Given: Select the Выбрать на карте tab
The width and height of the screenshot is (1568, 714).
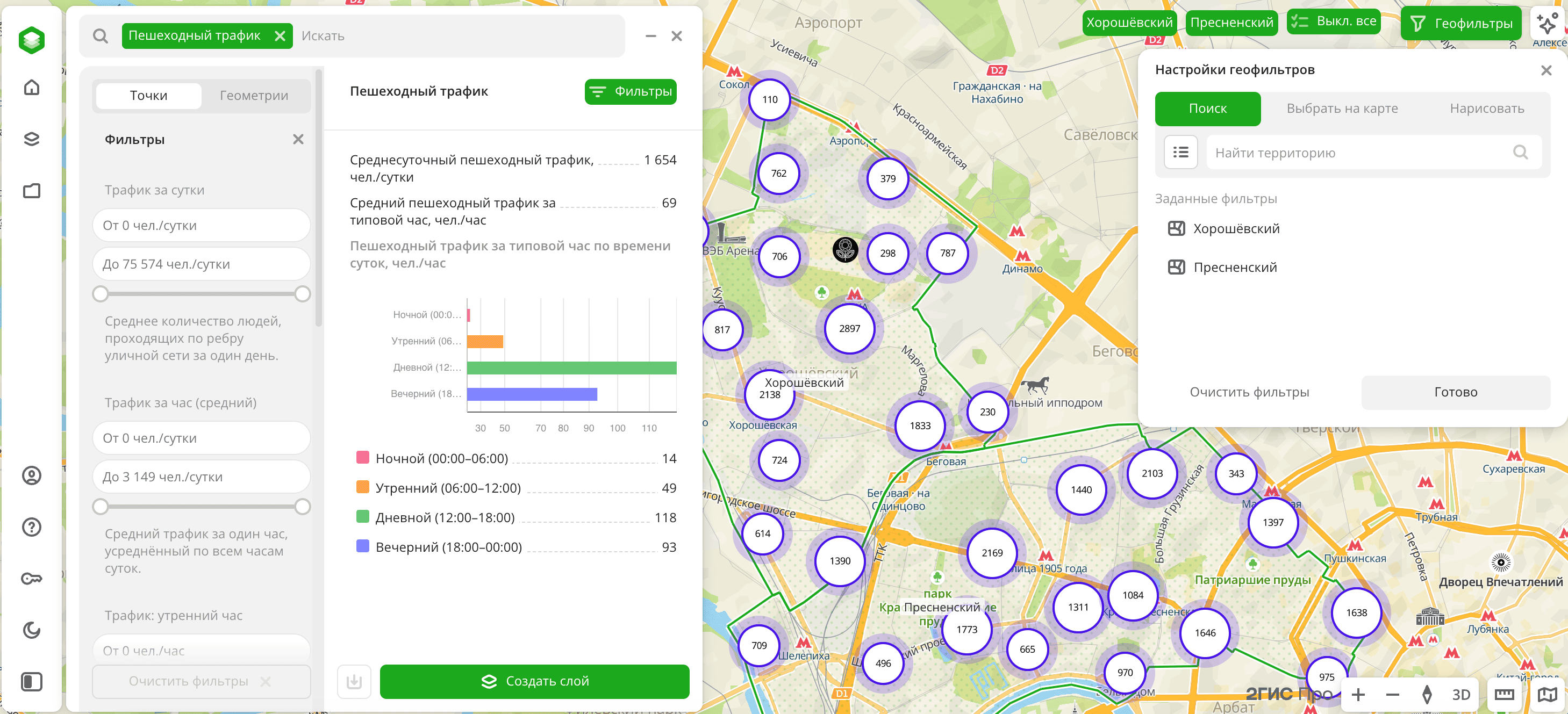Looking at the screenshot, I should 1342,109.
